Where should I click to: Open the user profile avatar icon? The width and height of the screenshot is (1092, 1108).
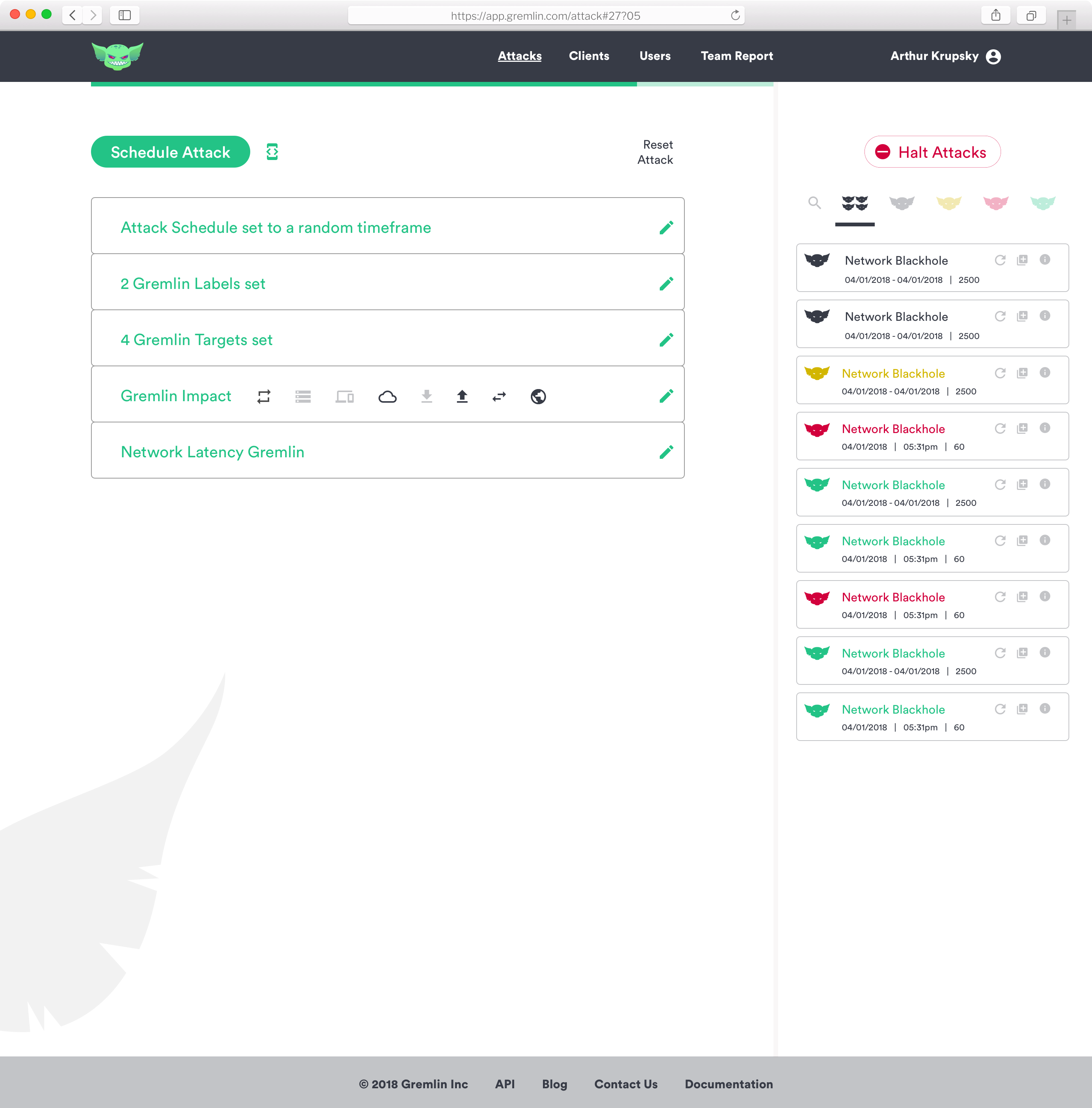993,56
